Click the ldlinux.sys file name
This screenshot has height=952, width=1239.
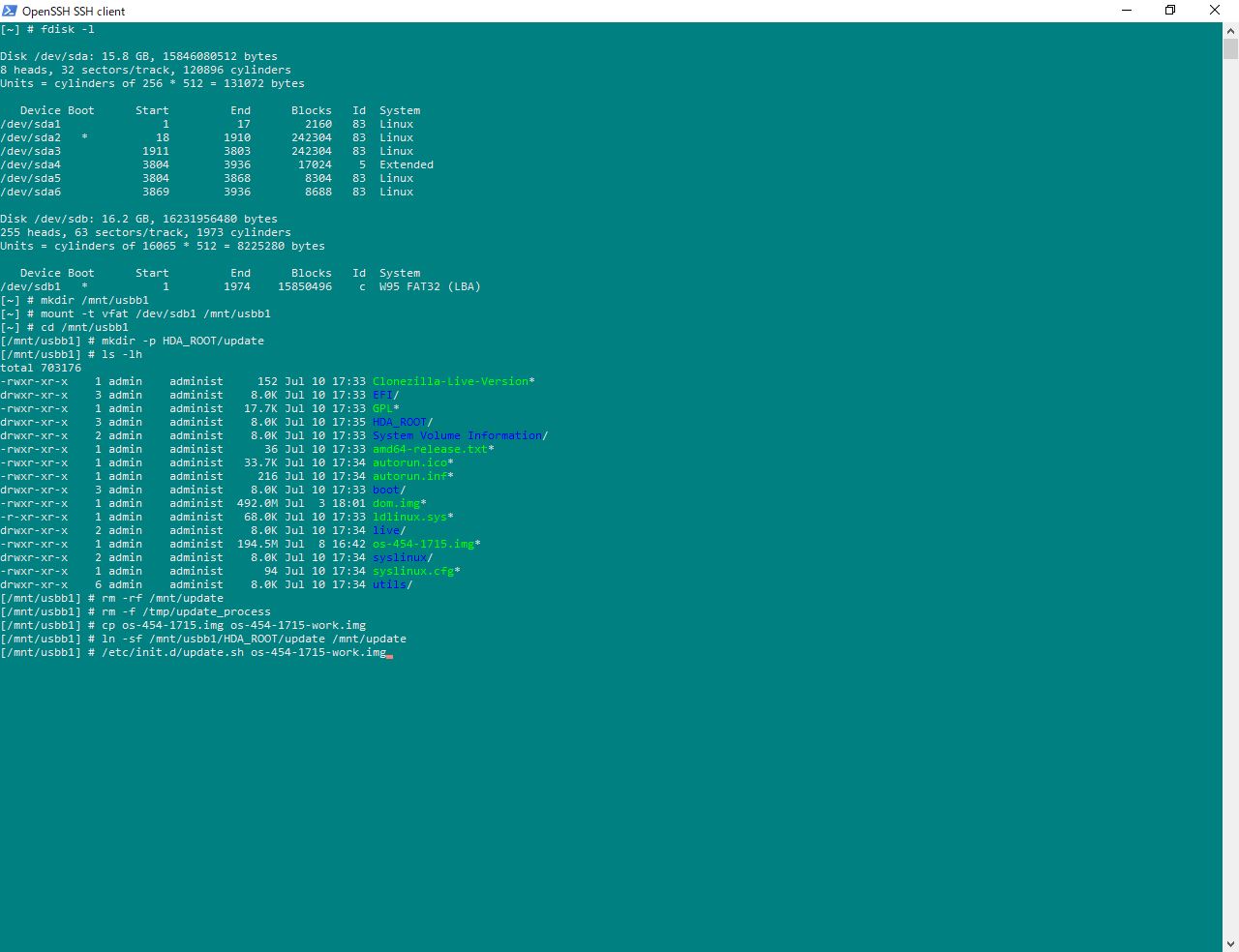pos(409,517)
